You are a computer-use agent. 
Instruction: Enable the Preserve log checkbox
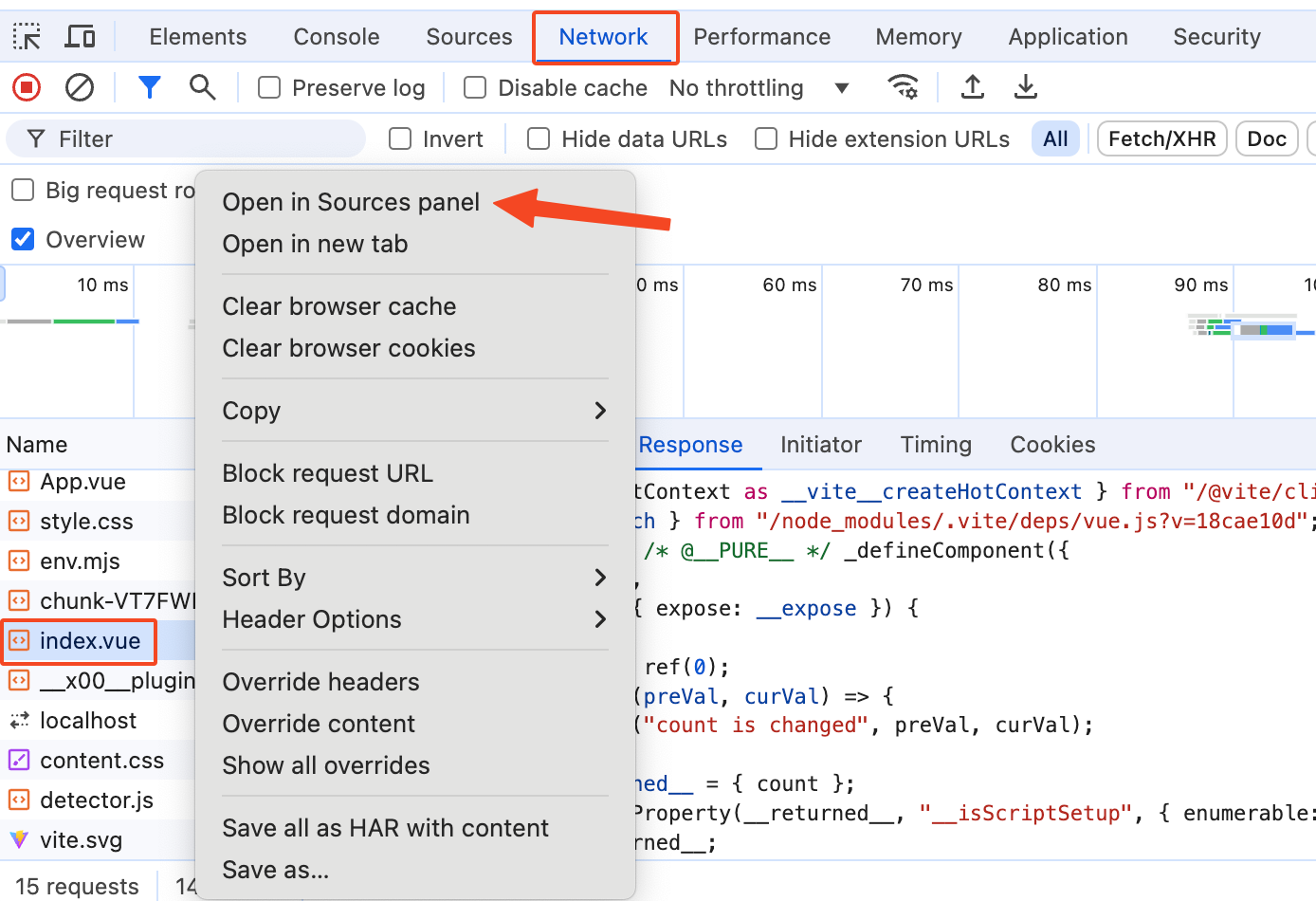270,88
